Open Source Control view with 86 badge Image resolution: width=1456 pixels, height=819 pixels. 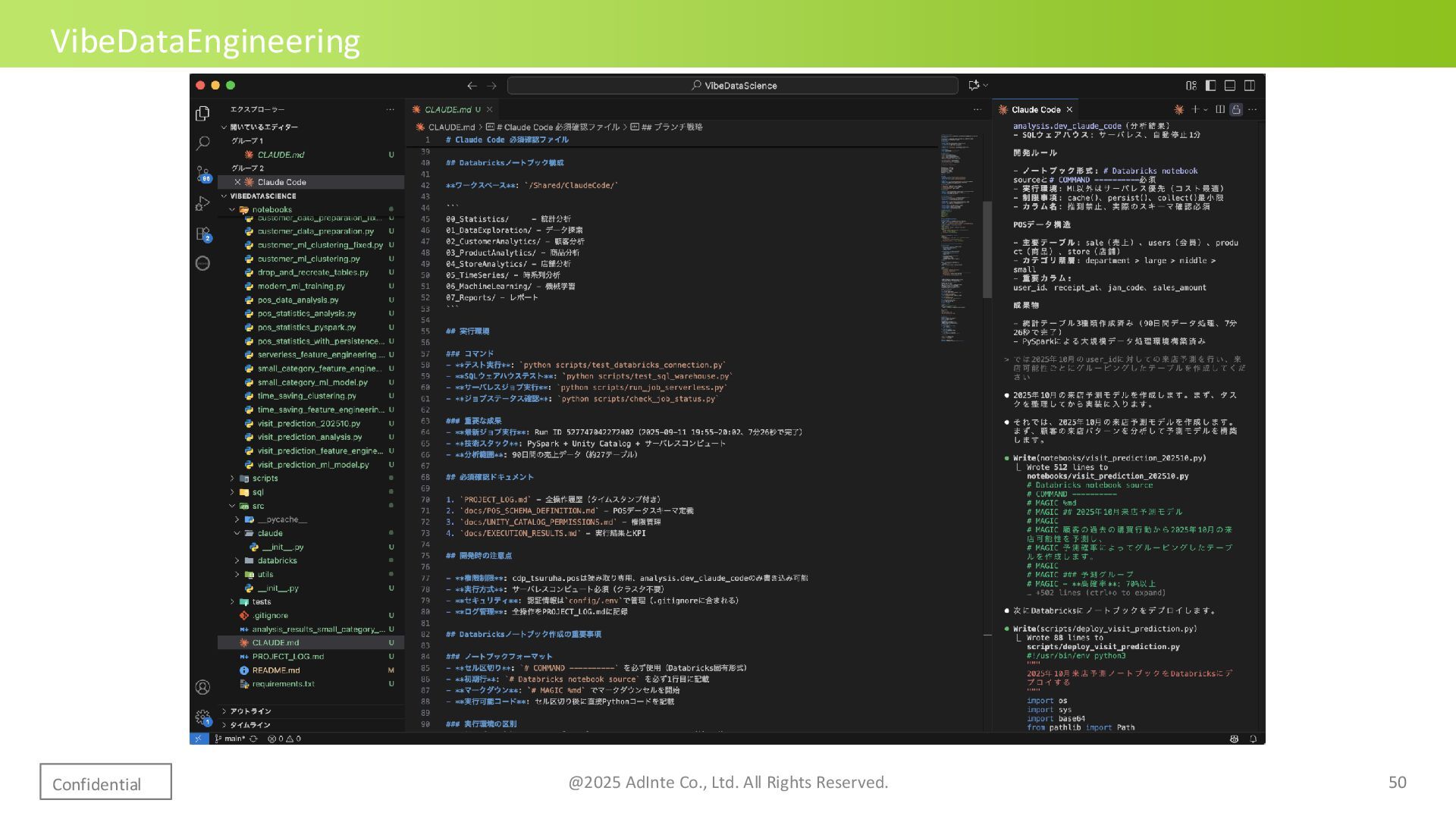pos(202,174)
